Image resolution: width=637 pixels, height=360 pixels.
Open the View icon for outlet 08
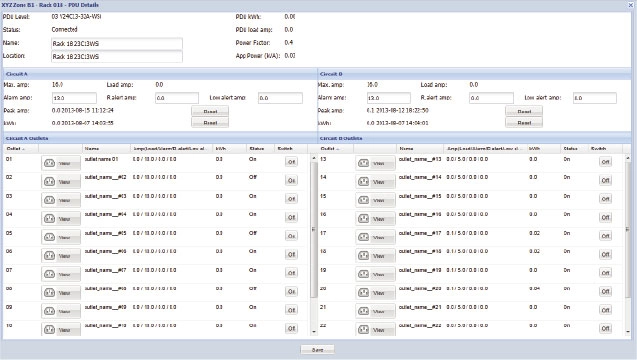point(61,293)
